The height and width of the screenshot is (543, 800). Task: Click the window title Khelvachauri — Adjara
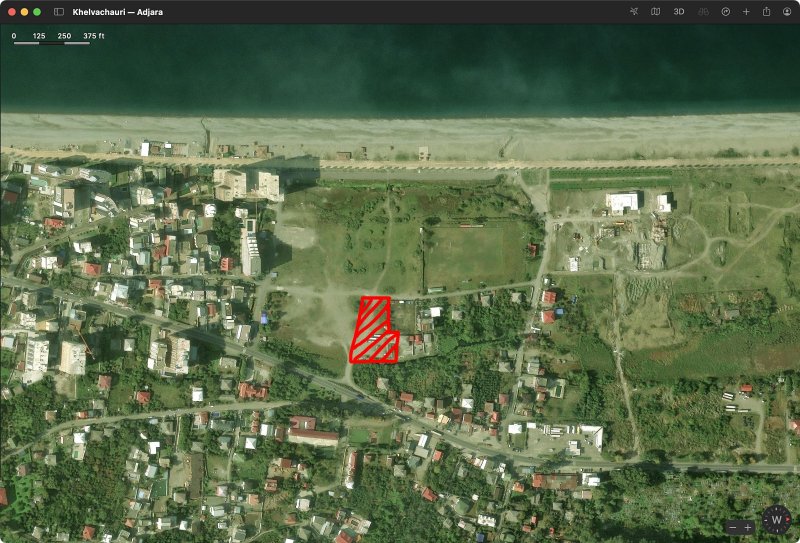(118, 12)
